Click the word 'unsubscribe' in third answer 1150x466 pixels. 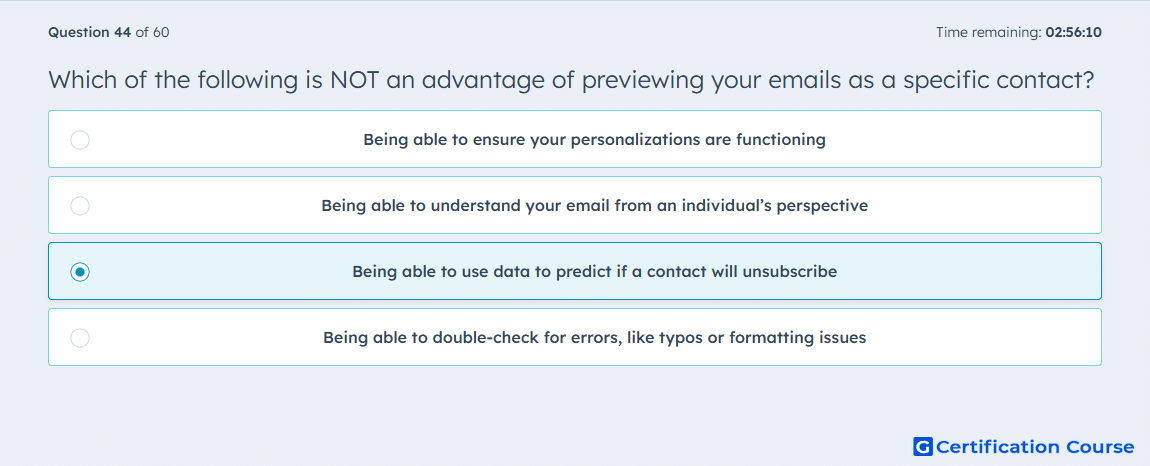pos(790,272)
